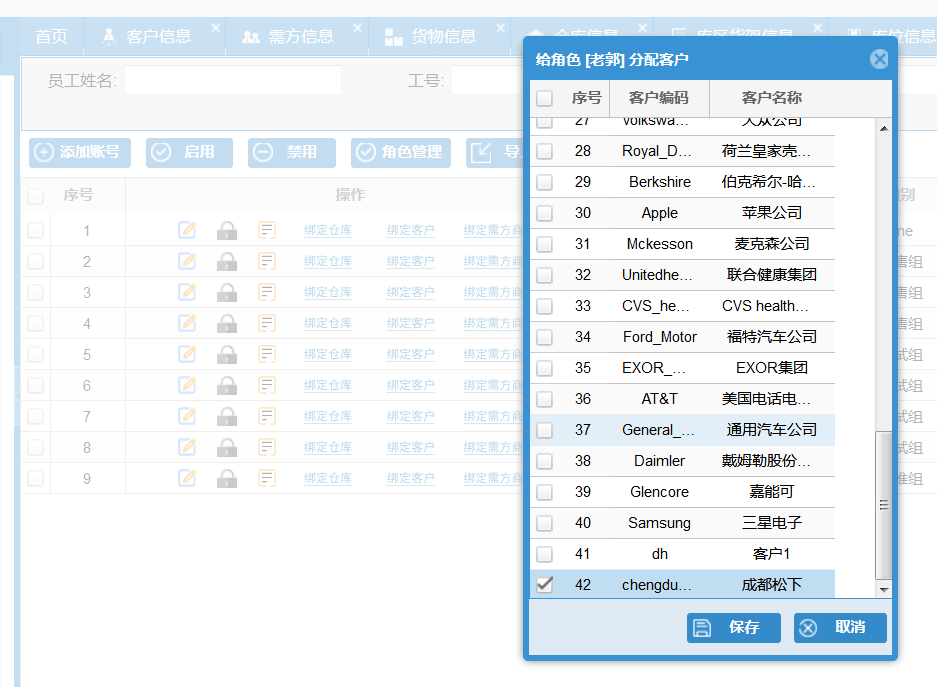Click the lock icon in row 9

tap(227, 479)
